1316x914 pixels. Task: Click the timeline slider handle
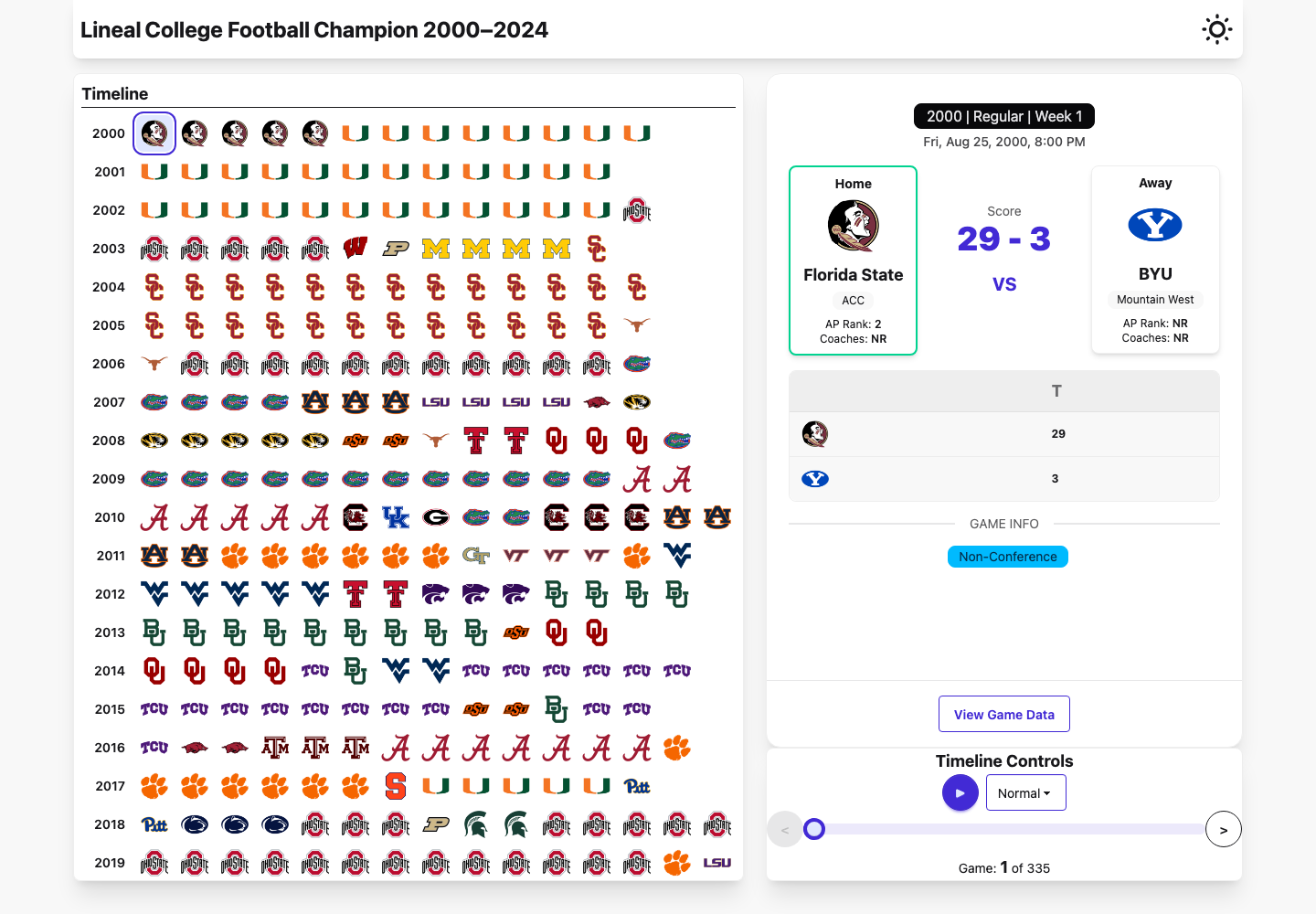[x=814, y=829]
